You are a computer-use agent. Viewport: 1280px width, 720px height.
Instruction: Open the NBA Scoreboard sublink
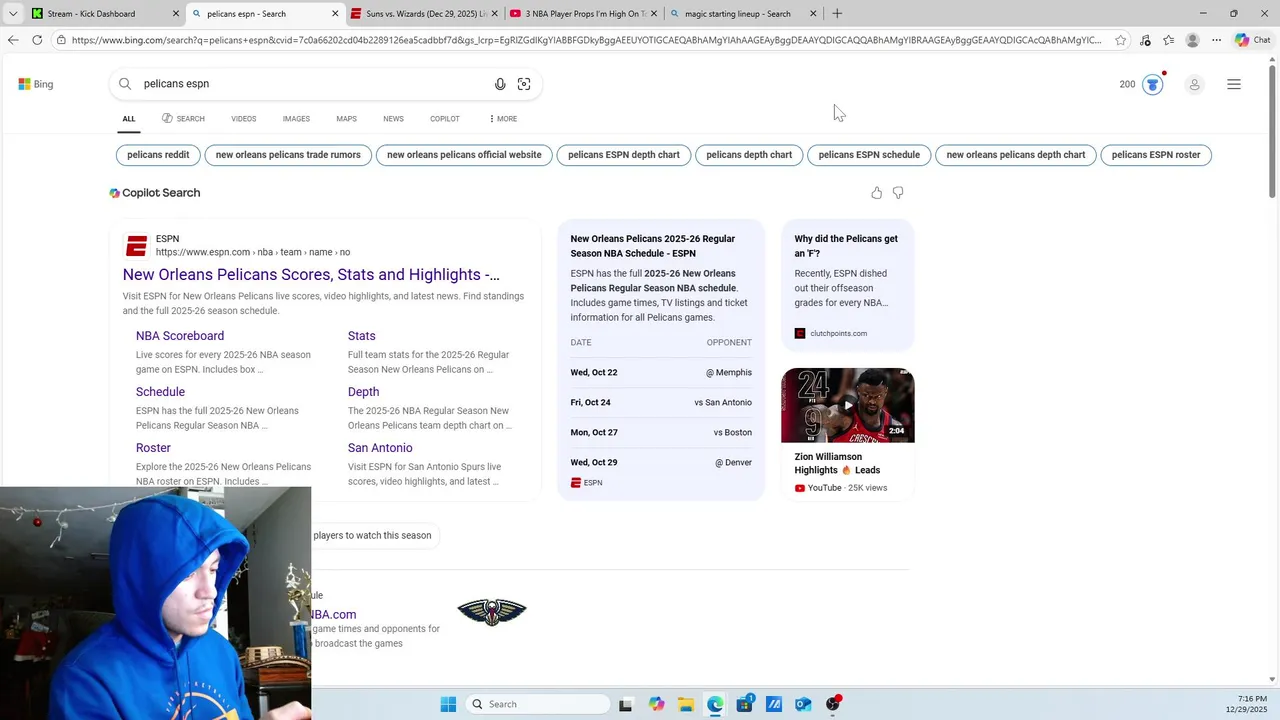[x=180, y=336]
